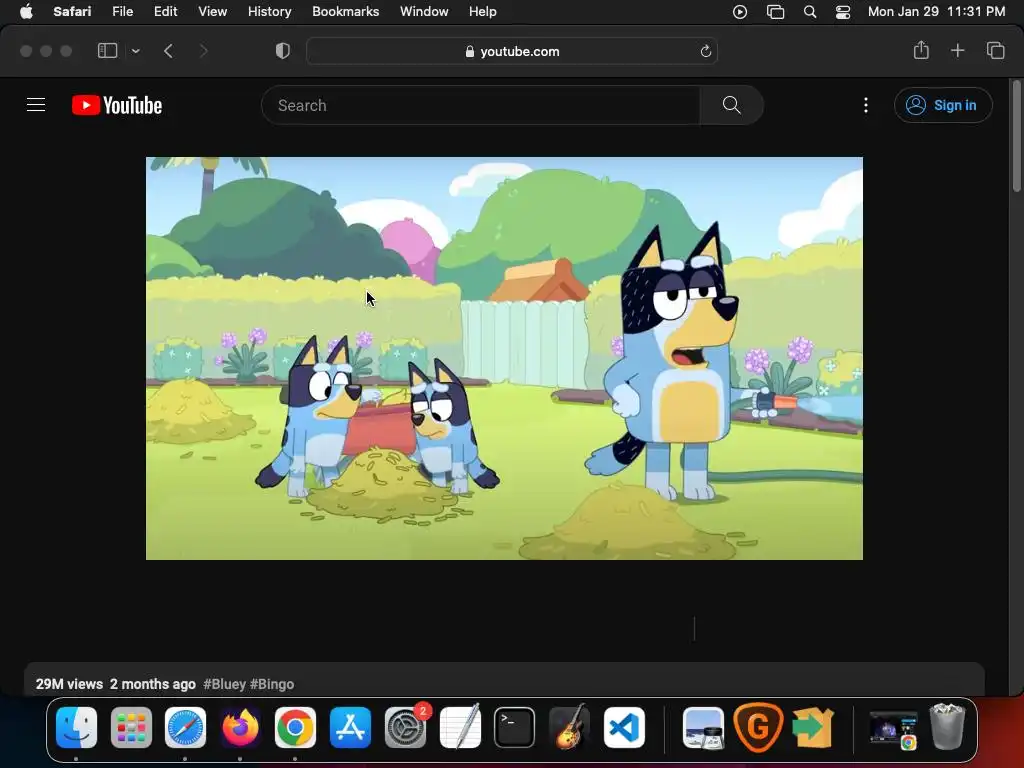Open the View menu

(x=212, y=11)
